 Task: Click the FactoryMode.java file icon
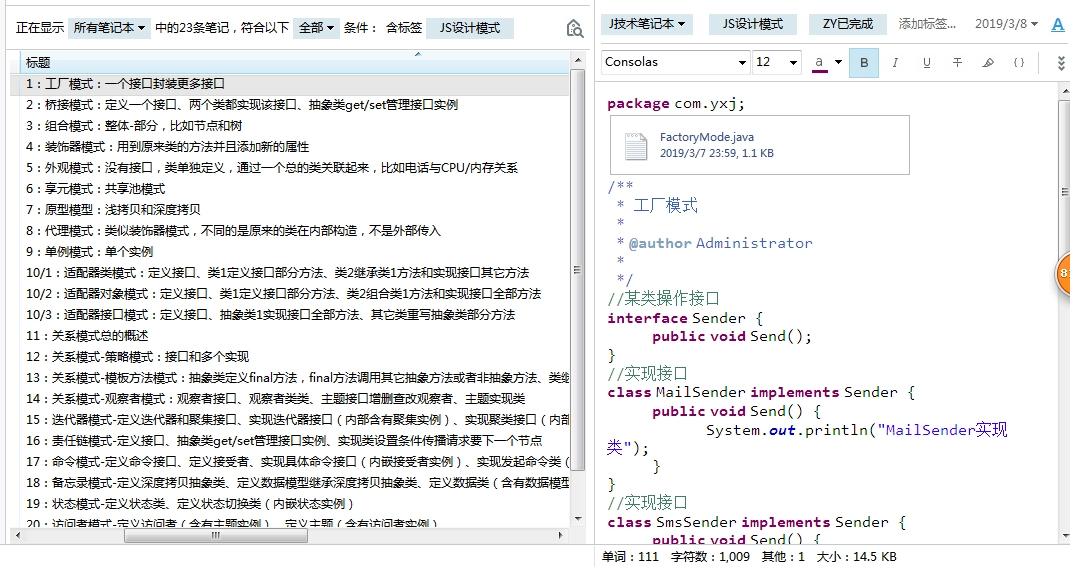coord(635,145)
